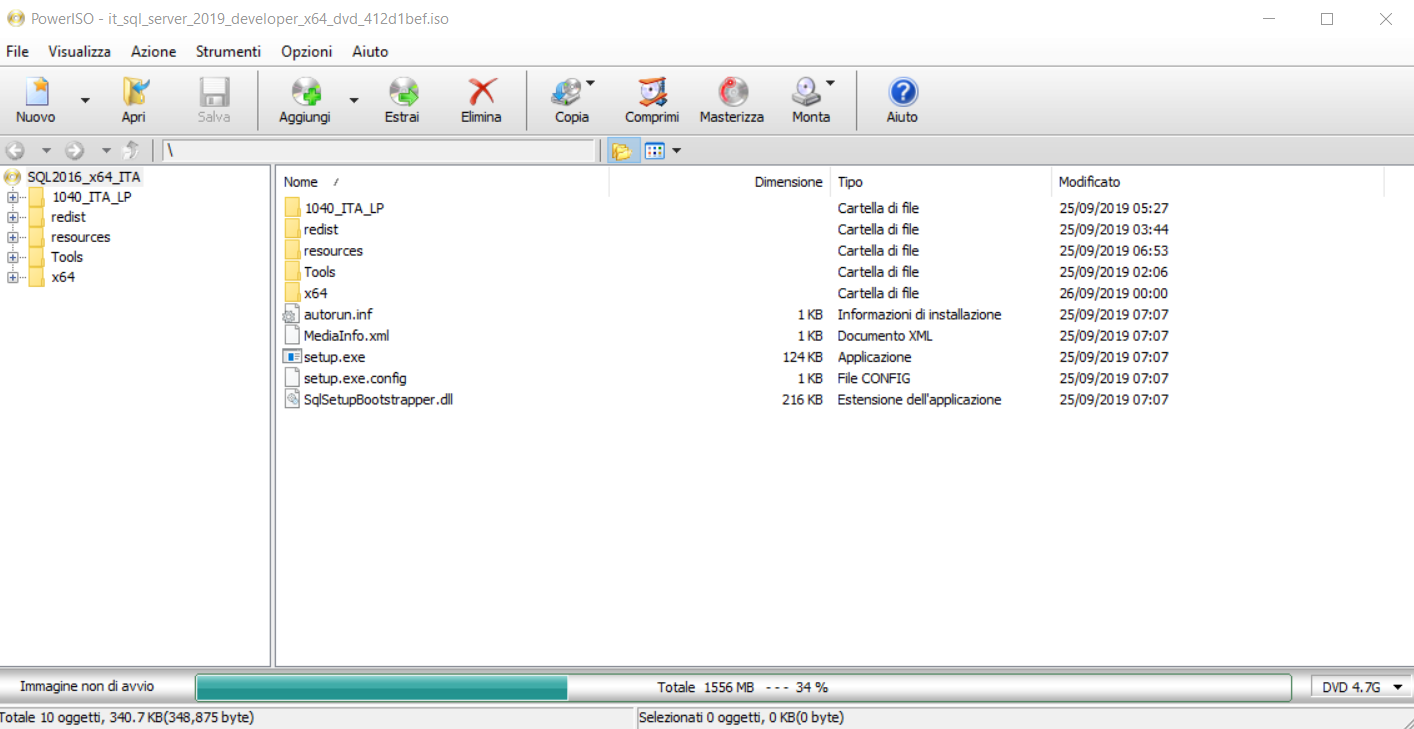Open the DVD 4.7G media dropdown

click(1361, 687)
